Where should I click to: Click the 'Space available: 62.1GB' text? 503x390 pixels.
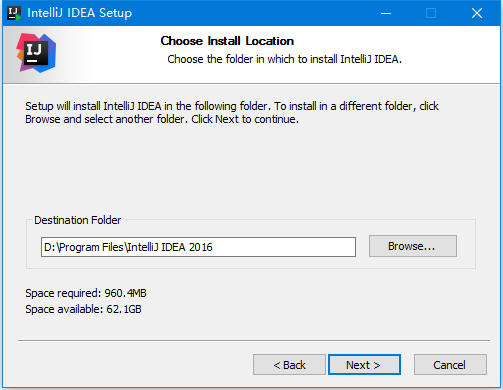(83, 309)
